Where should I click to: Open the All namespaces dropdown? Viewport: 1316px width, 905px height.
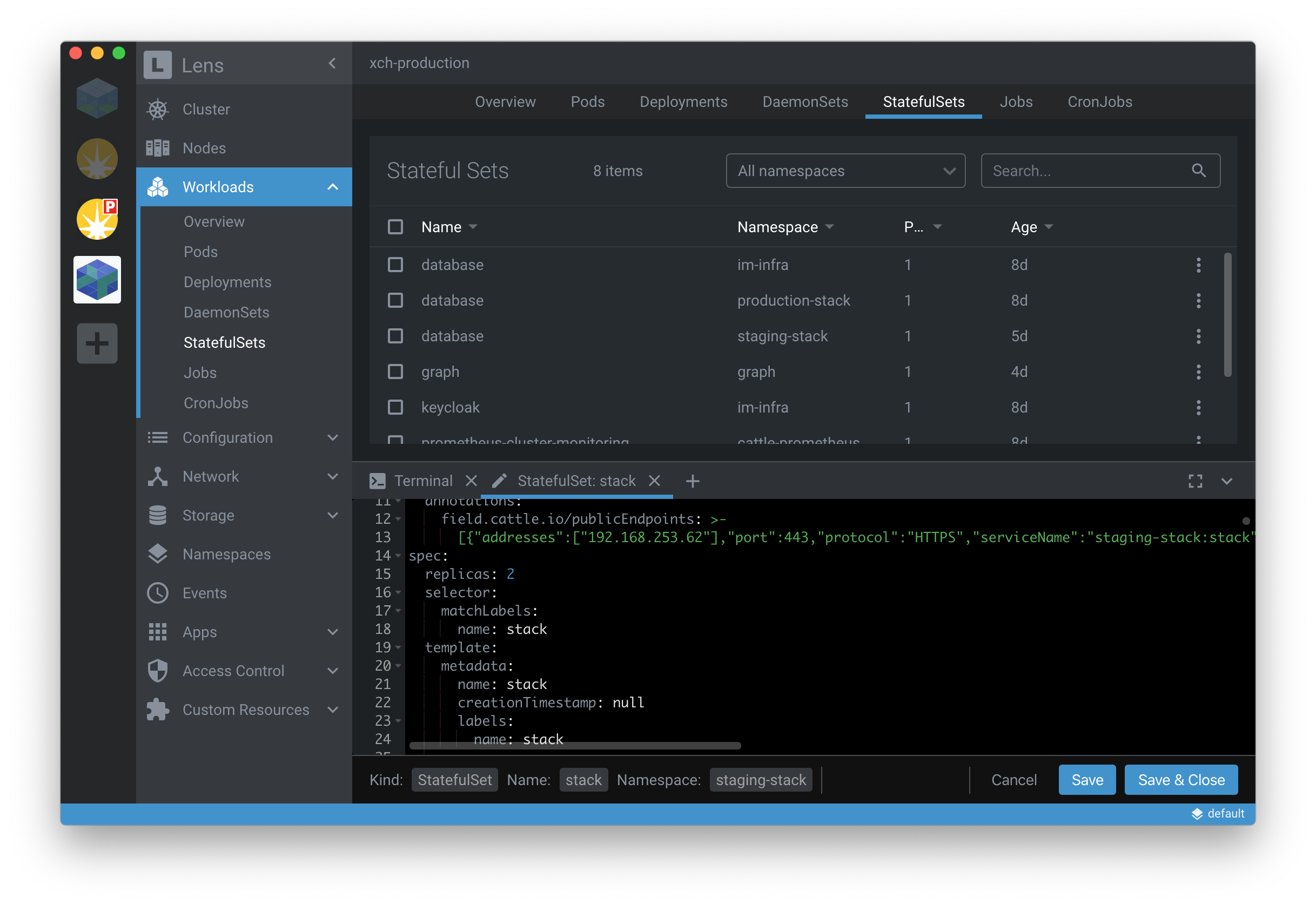point(845,170)
